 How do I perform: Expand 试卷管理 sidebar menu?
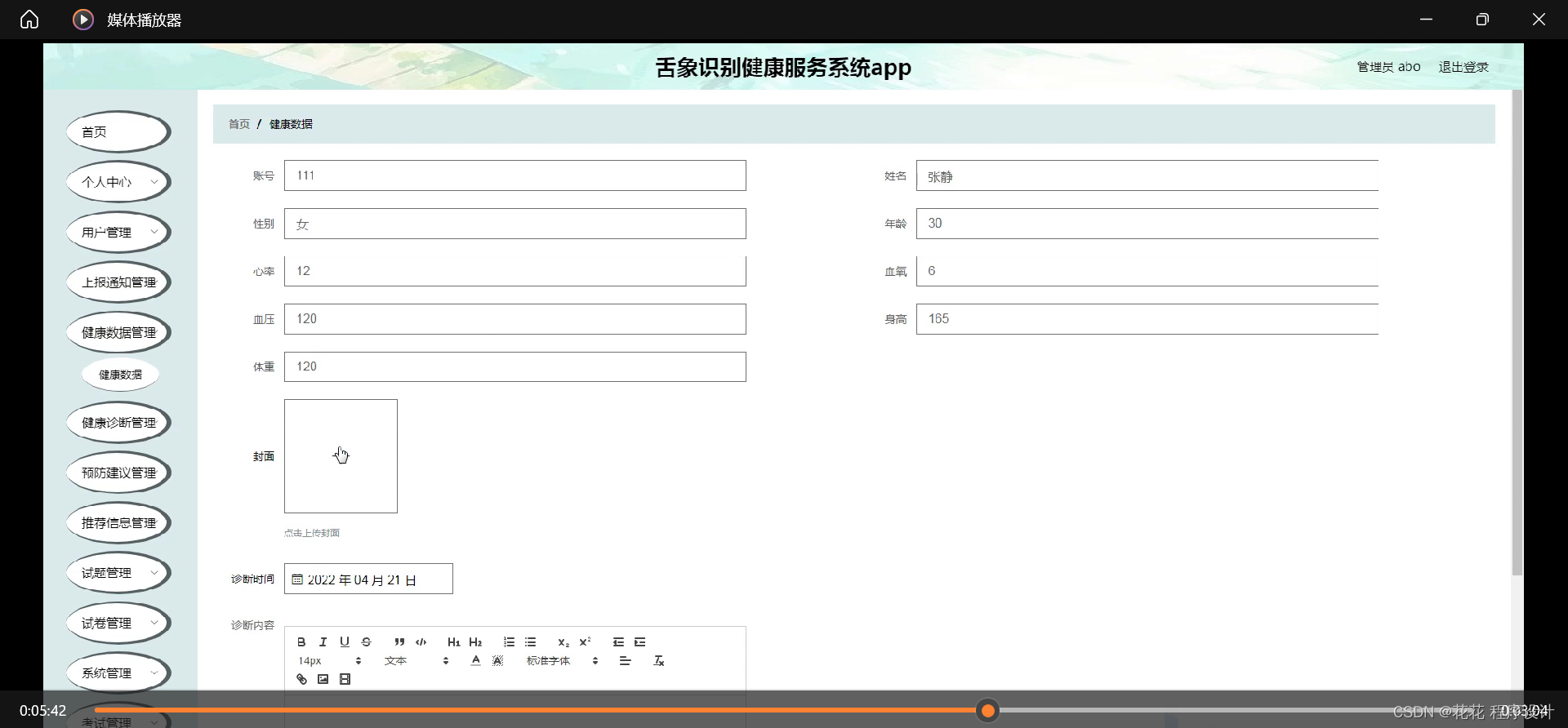118,624
